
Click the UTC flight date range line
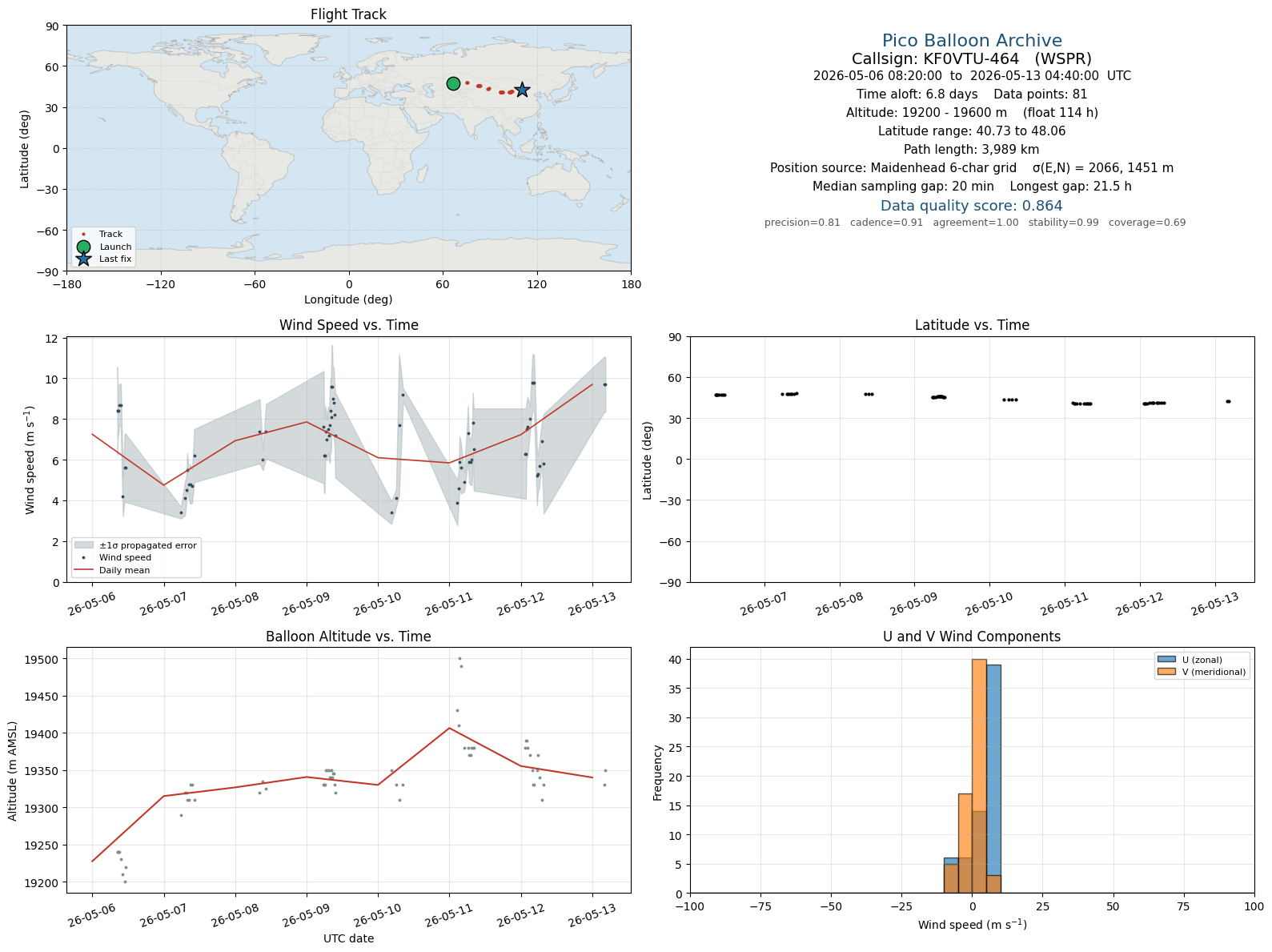click(x=972, y=76)
